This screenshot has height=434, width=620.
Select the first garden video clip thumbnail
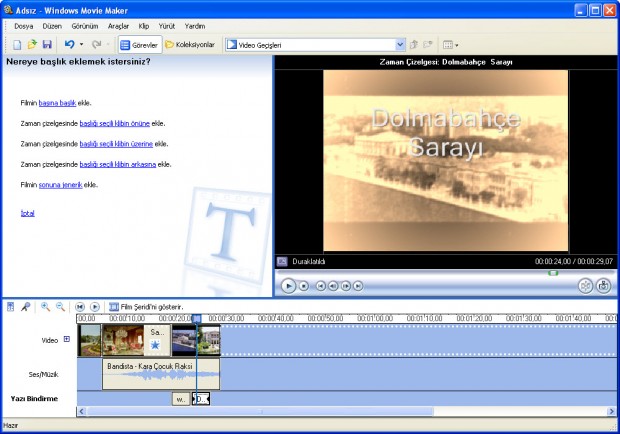(x=90, y=340)
